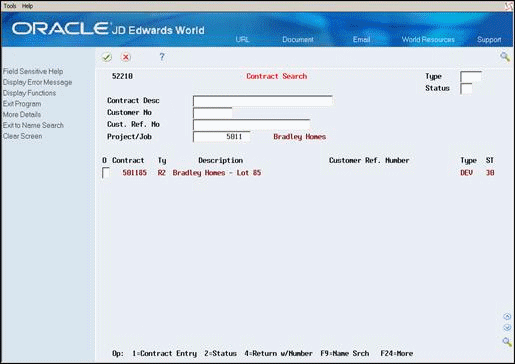Click the option field for contract 501185
Image resolution: width=515 pixels, height=364 pixels.
[x=106, y=173]
